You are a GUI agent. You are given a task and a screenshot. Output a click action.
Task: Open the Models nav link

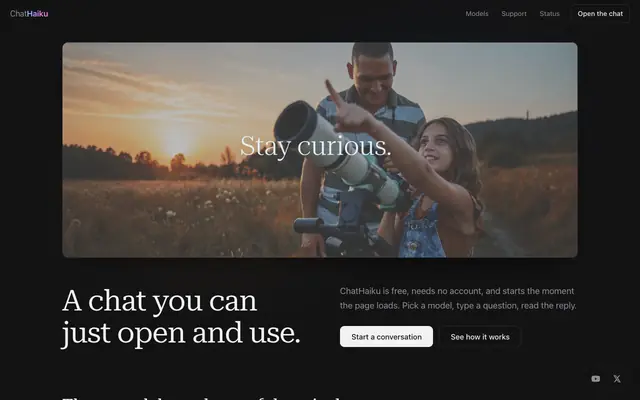tap(477, 13)
